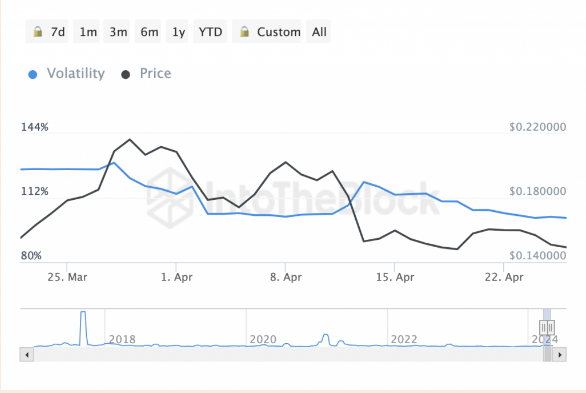The width and height of the screenshot is (586, 393).
Task: Choose the 1y time range
Action: click(177, 32)
